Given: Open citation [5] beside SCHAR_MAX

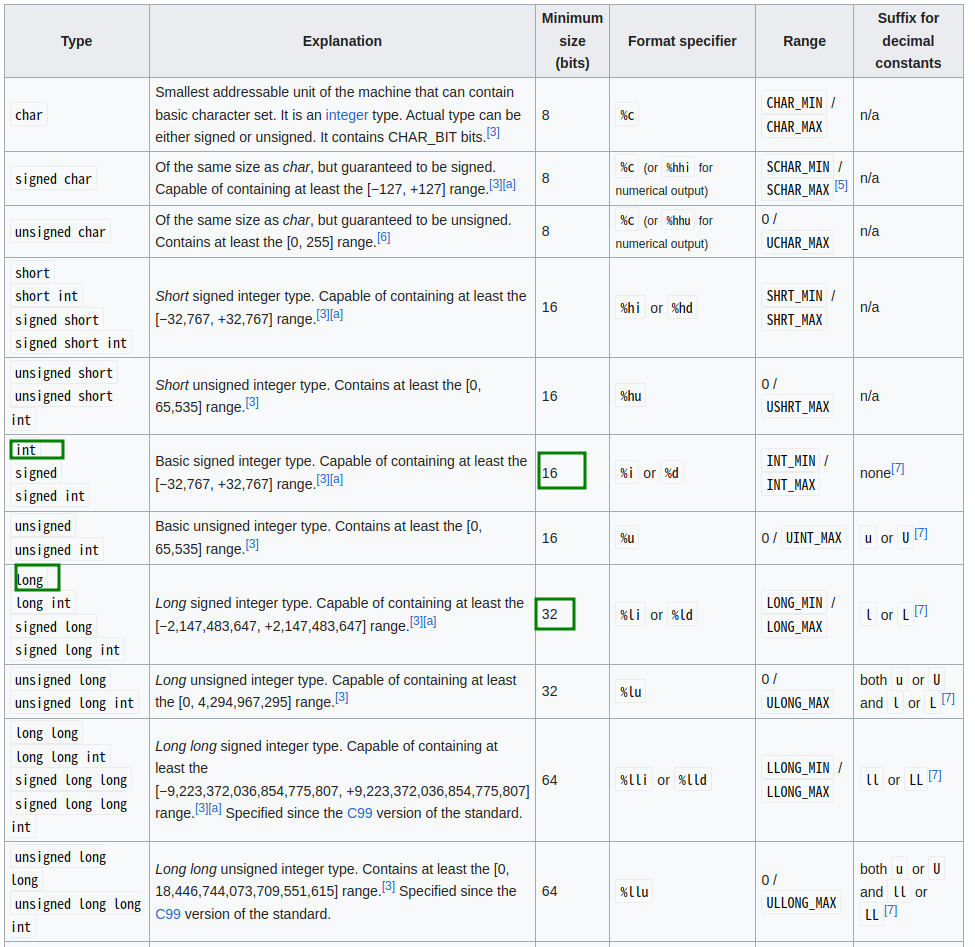Looking at the screenshot, I should [x=841, y=186].
